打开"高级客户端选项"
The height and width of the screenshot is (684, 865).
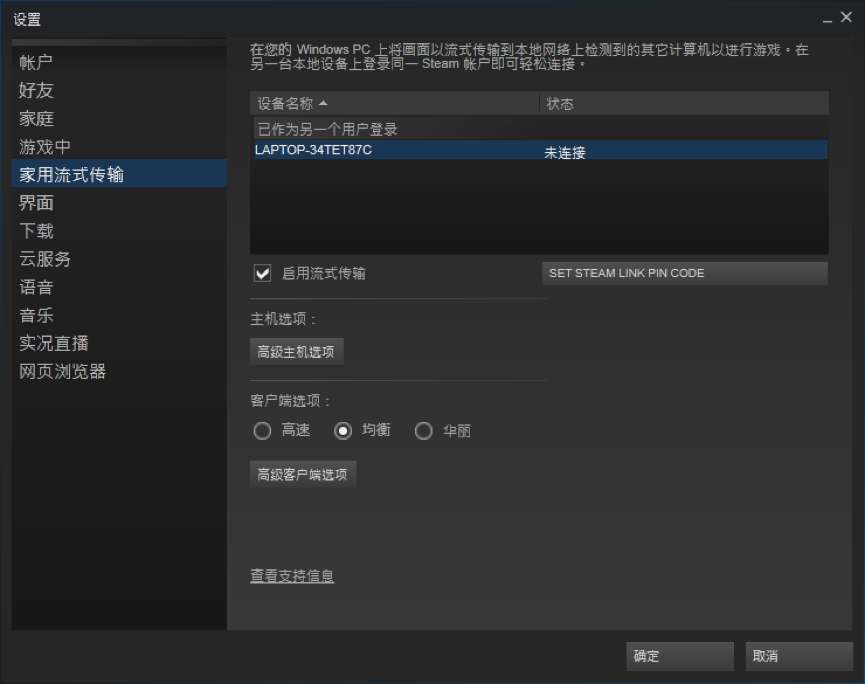click(302, 474)
